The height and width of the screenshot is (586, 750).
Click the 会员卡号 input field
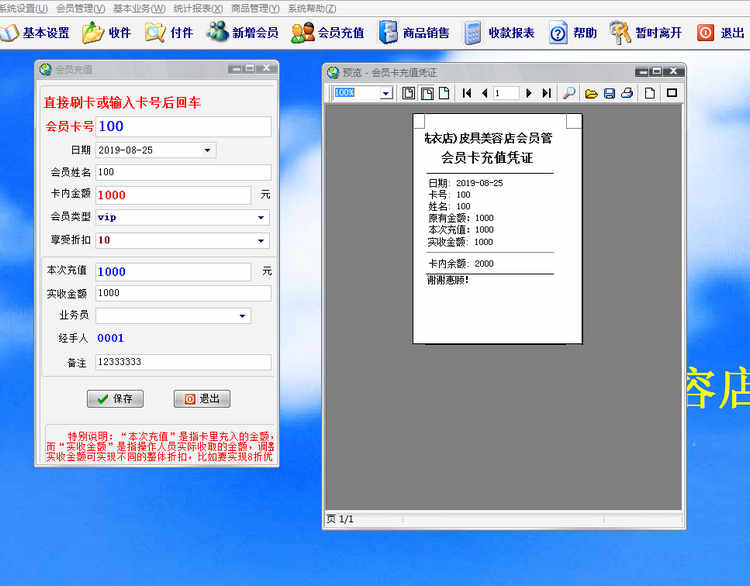pos(183,126)
